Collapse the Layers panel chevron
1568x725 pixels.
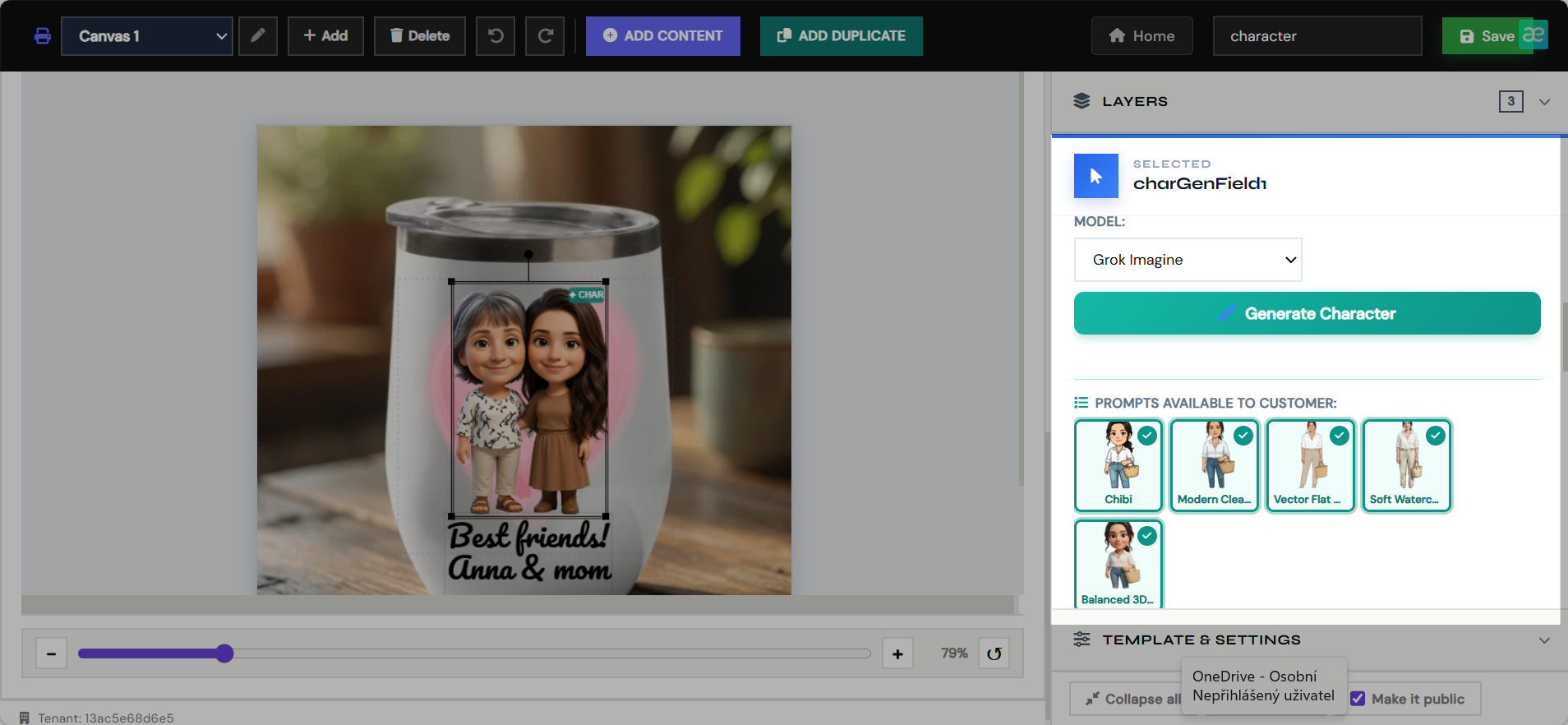pyautogui.click(x=1544, y=102)
